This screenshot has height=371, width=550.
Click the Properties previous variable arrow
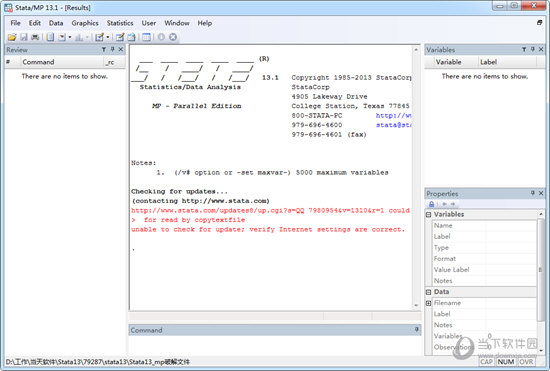coord(444,204)
